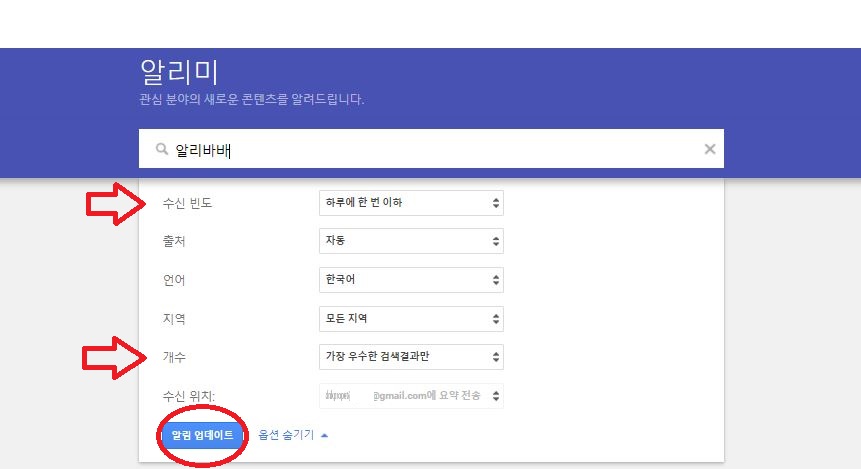This screenshot has height=469, width=861.
Task: Open the 출처 dropdown set to 자동
Action: coord(411,241)
